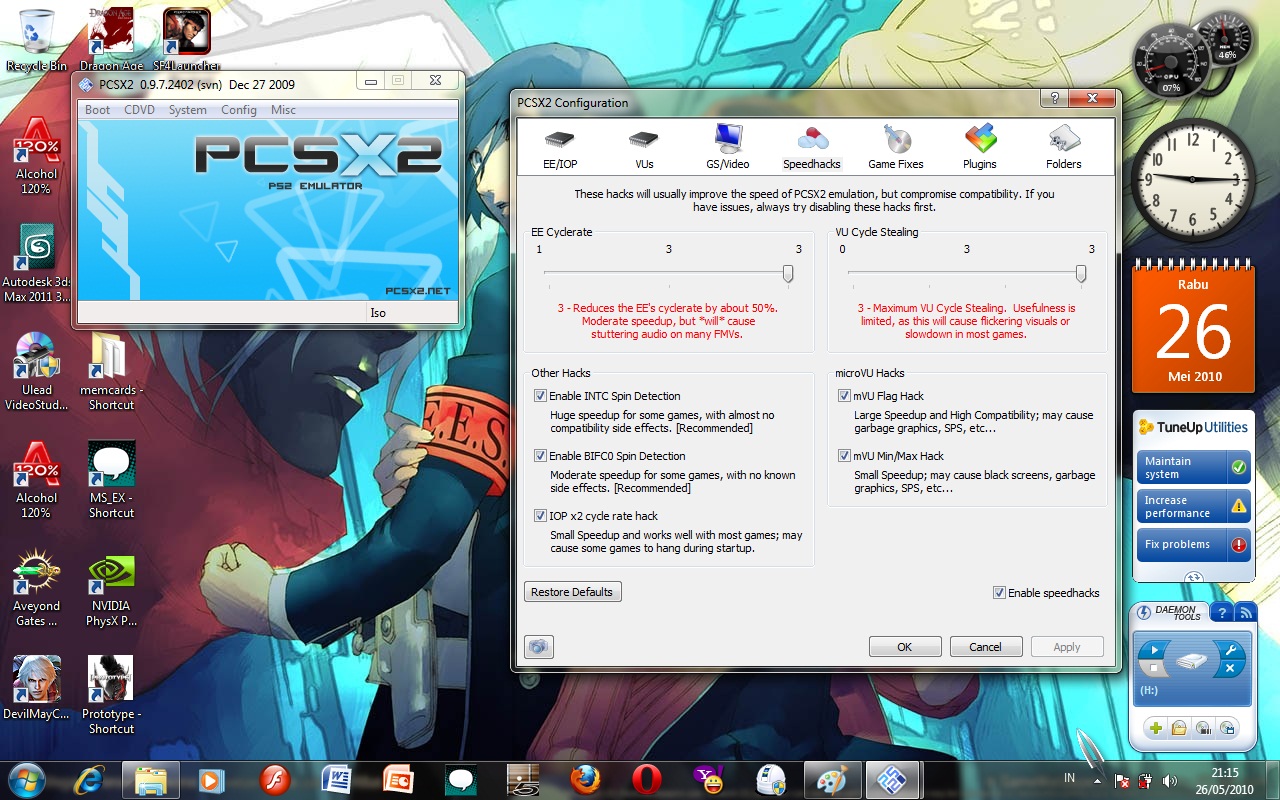The height and width of the screenshot is (800, 1280).
Task: Open the Boot menu in PCSX2
Action: pos(98,110)
